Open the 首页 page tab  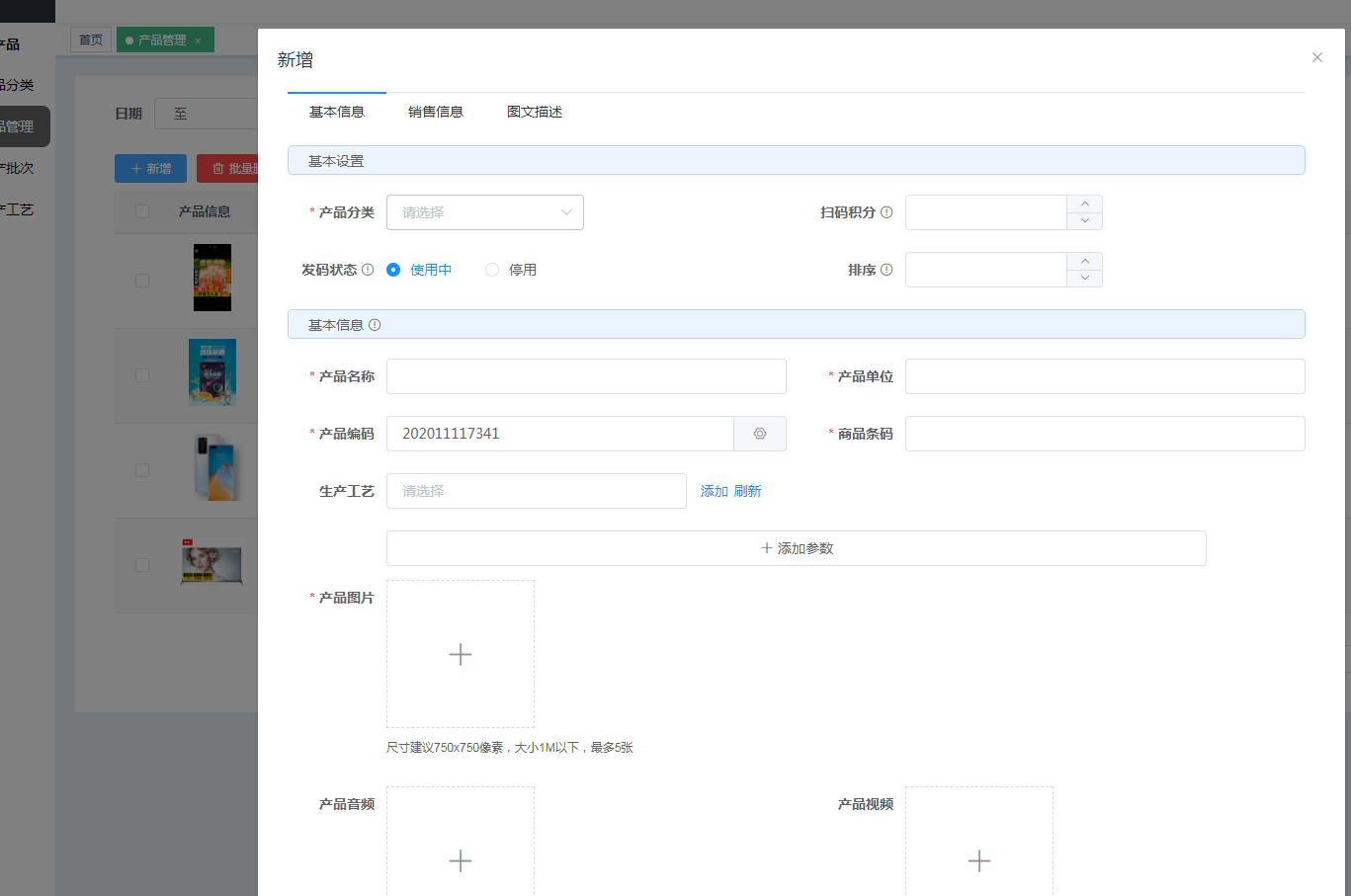91,41
